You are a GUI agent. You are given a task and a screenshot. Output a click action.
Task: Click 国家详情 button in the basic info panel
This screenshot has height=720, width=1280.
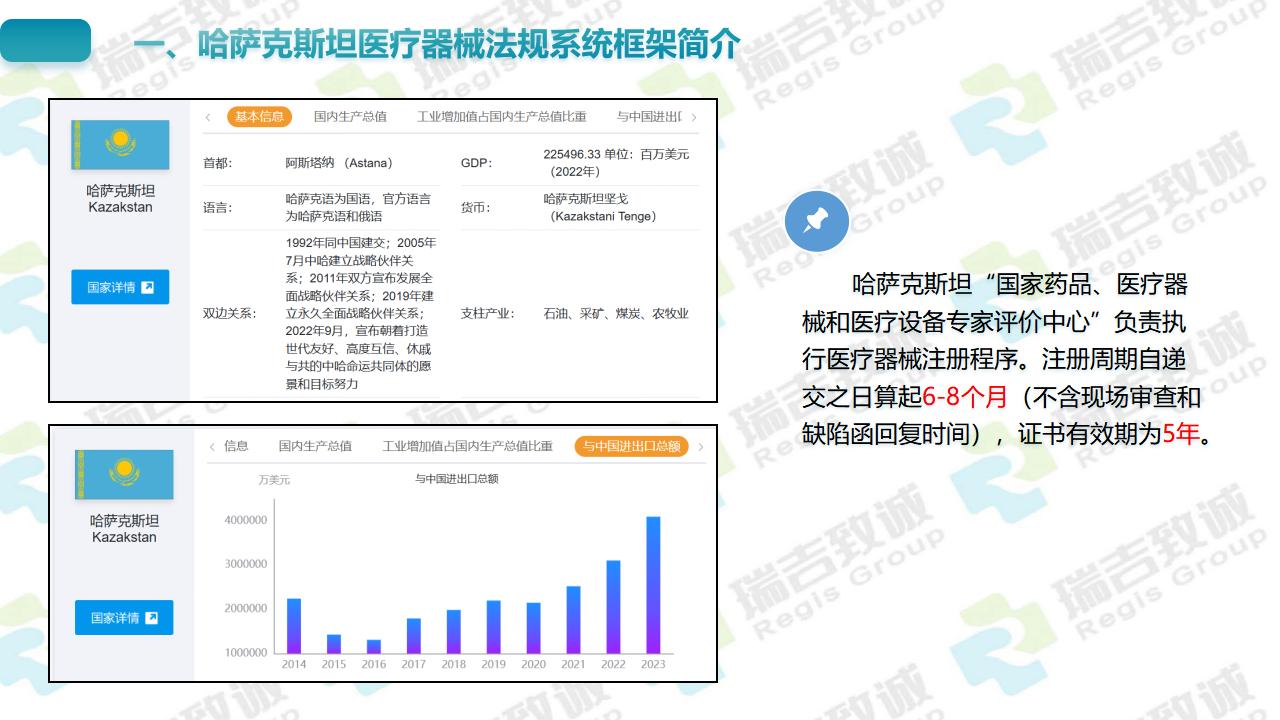[120, 287]
